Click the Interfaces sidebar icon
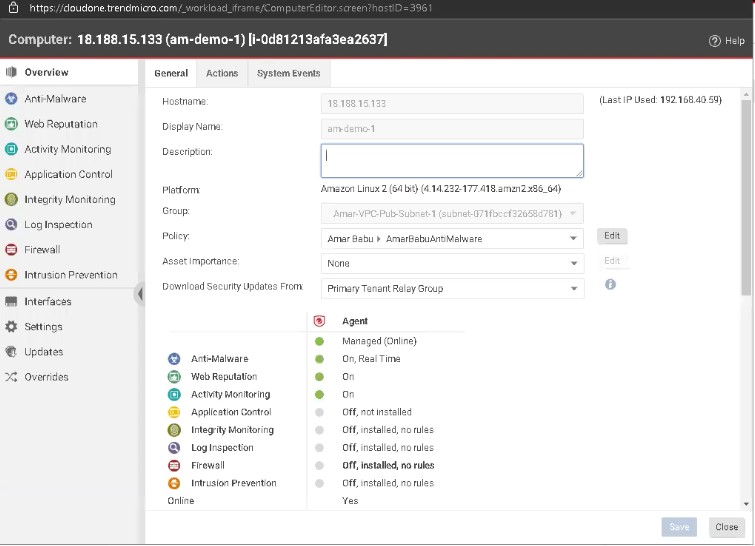 tap(11, 301)
